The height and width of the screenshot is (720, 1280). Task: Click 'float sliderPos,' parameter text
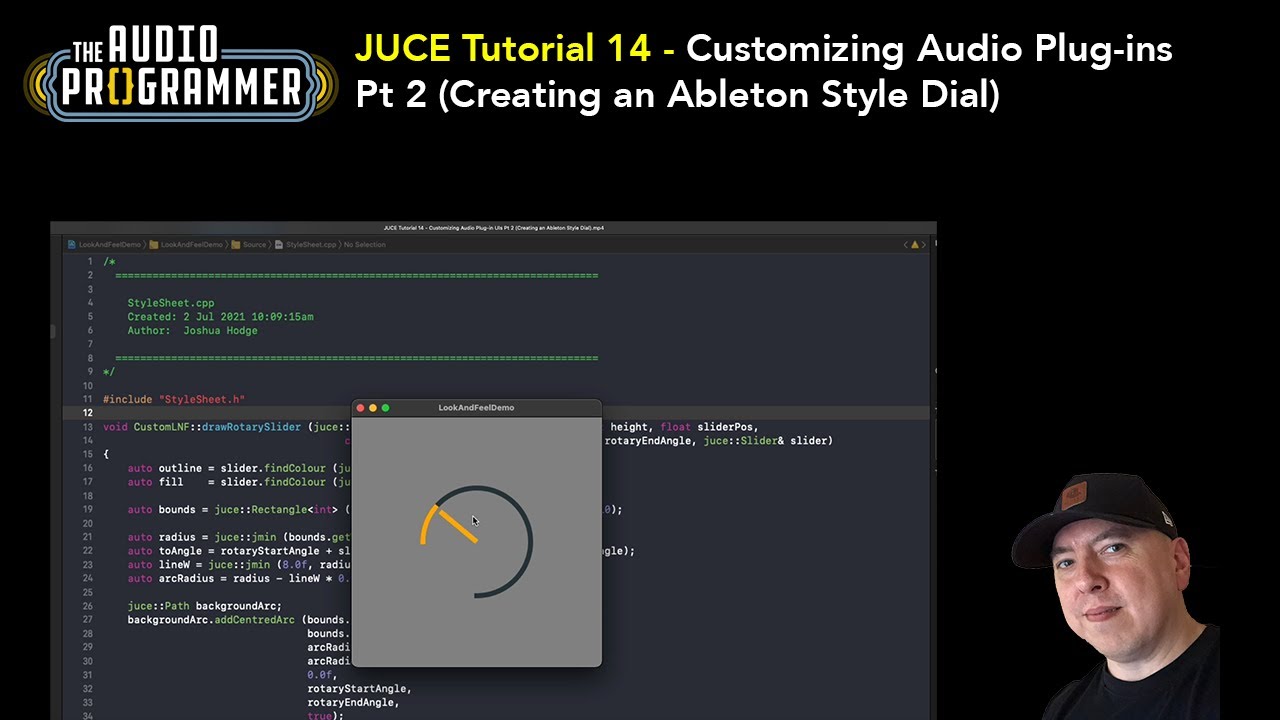[x=709, y=427]
